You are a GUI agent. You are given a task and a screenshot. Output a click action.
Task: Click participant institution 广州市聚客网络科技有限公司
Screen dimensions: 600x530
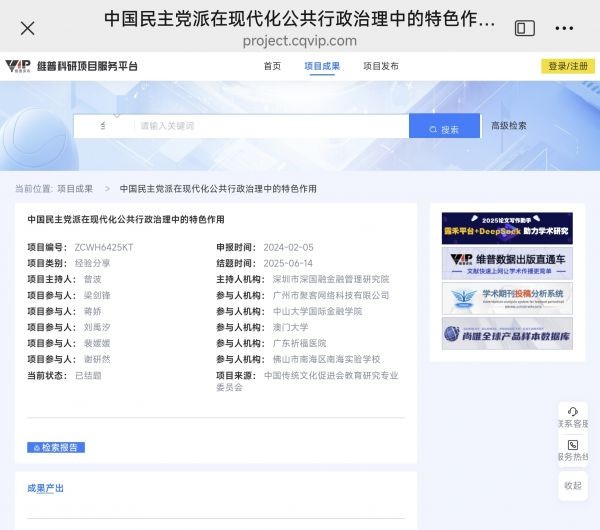click(x=331, y=295)
